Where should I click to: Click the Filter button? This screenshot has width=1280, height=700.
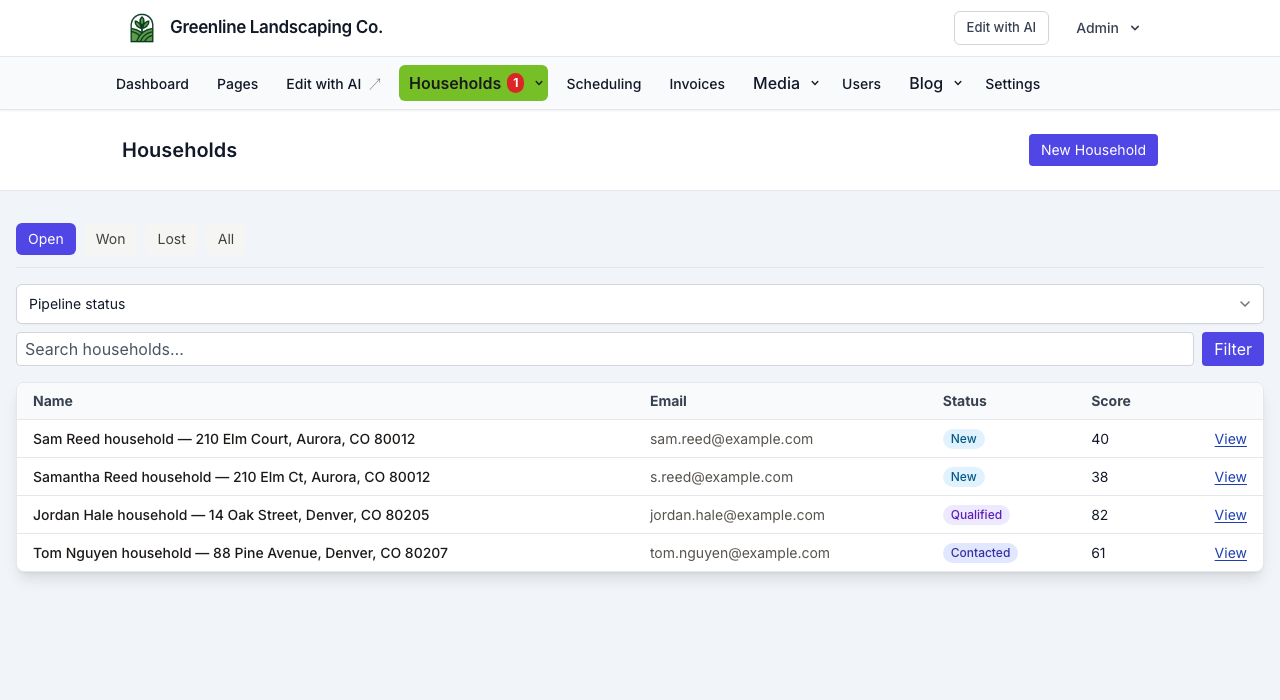coord(1233,349)
